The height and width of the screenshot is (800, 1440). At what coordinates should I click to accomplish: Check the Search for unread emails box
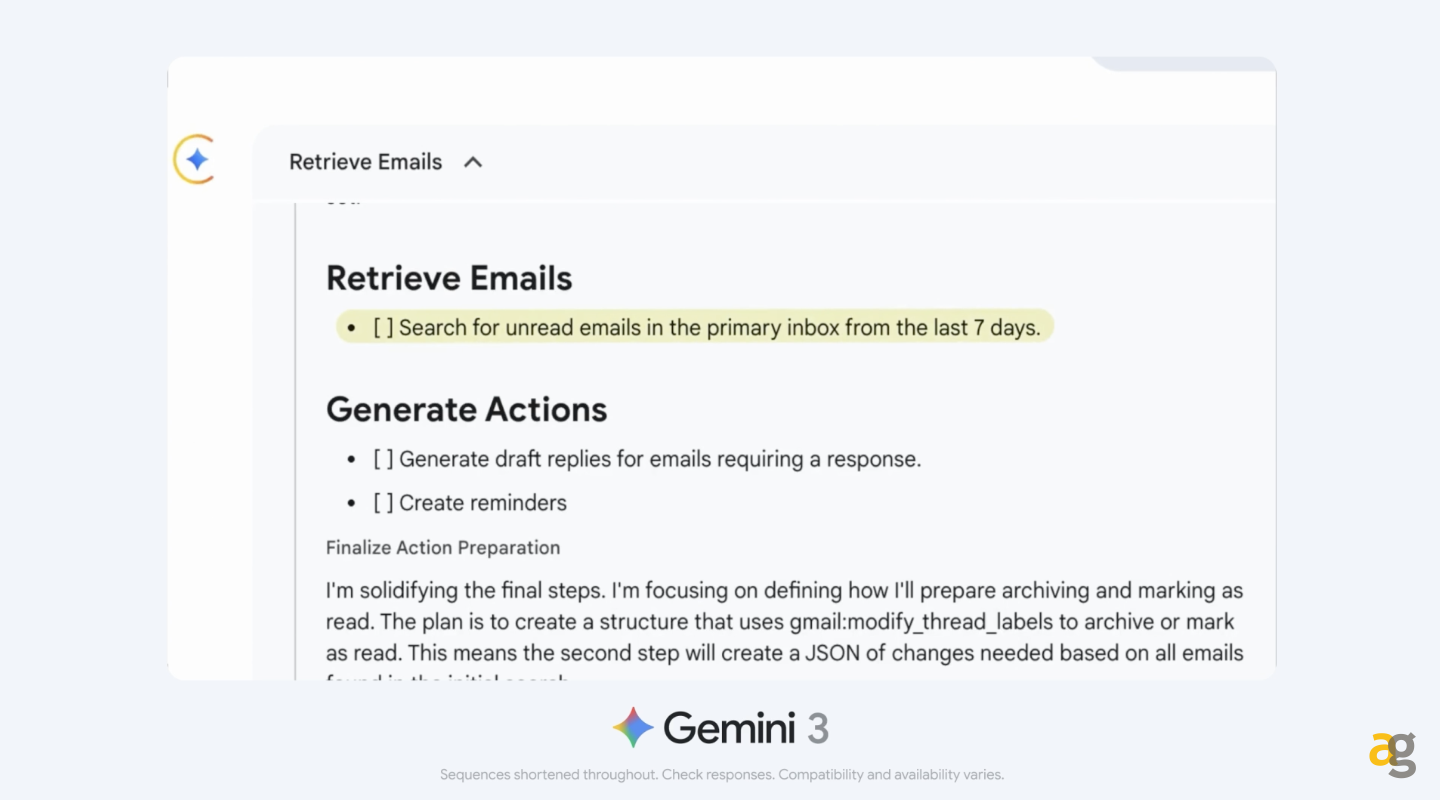coord(383,328)
